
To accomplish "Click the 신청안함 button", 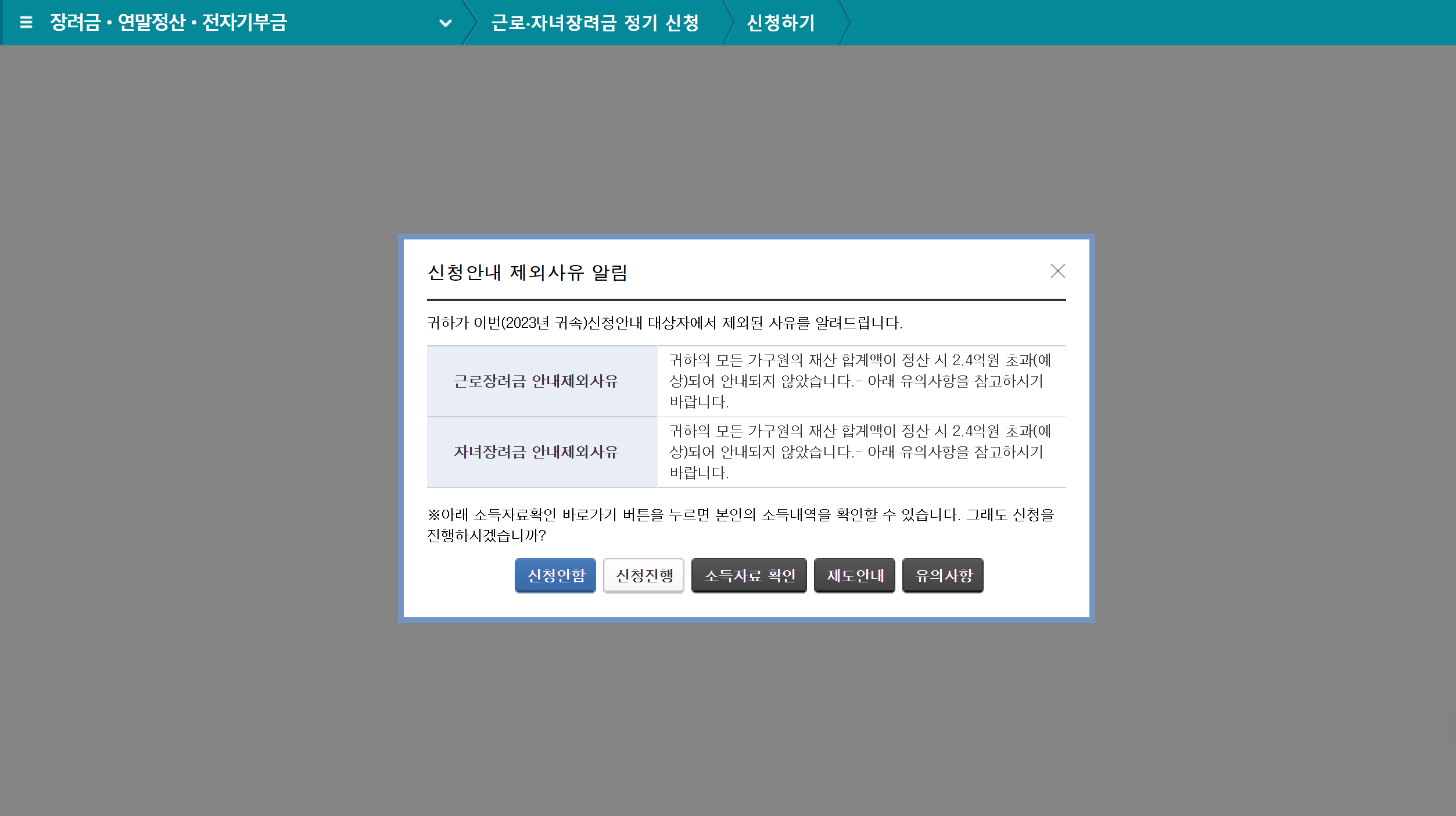I will (x=555, y=575).
